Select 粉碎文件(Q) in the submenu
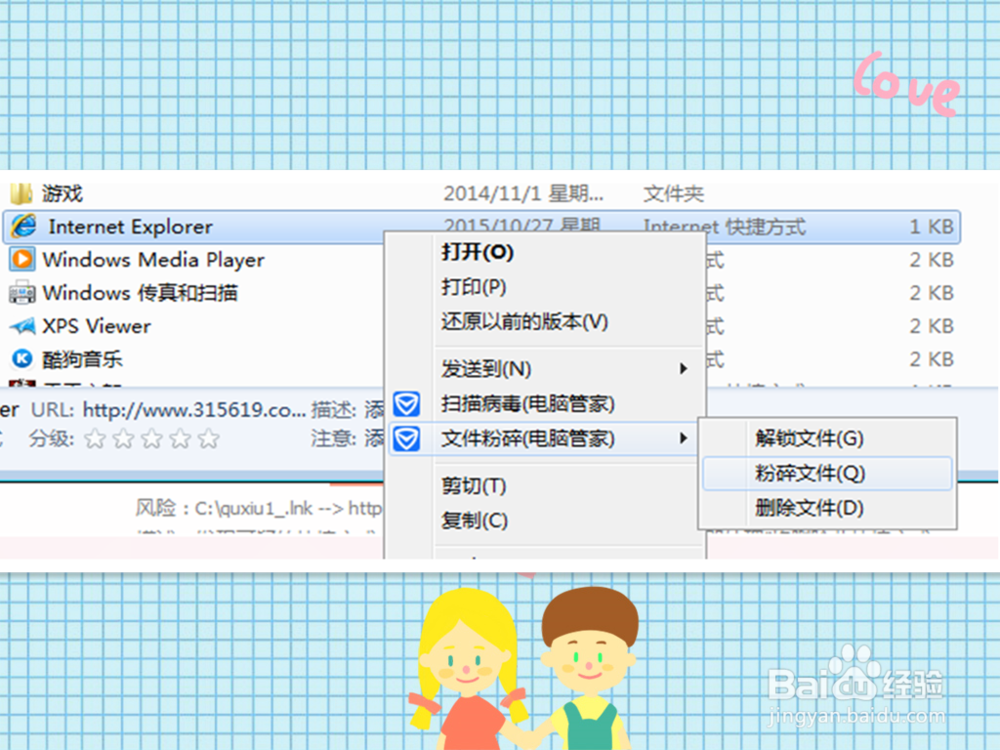This screenshot has height=750, width=1000. point(810,473)
